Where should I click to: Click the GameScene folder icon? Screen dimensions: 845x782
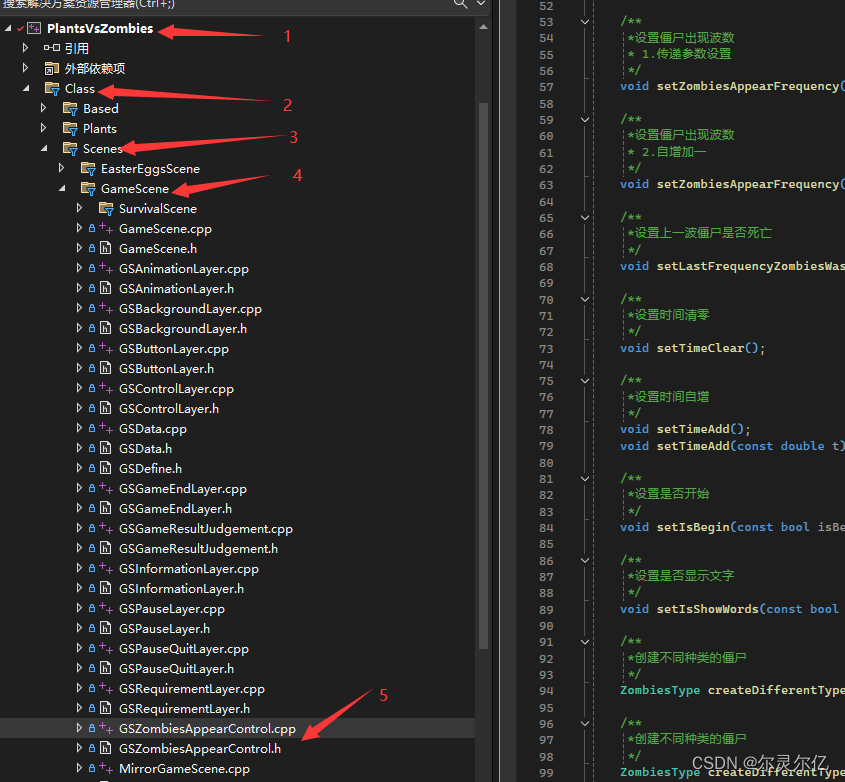[88, 189]
